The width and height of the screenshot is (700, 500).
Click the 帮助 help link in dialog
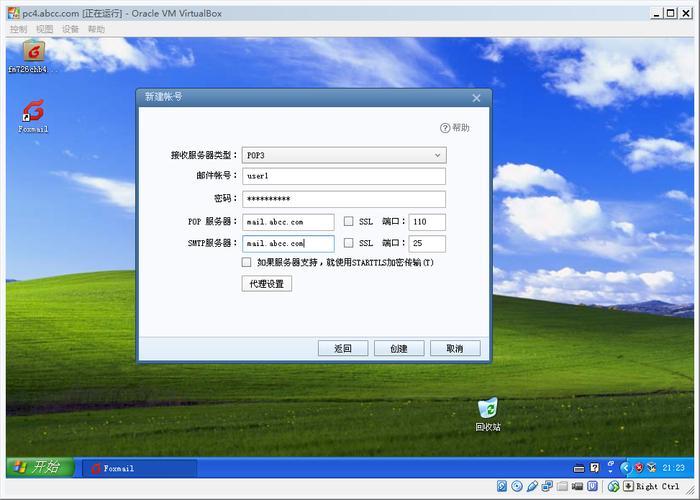pos(461,128)
